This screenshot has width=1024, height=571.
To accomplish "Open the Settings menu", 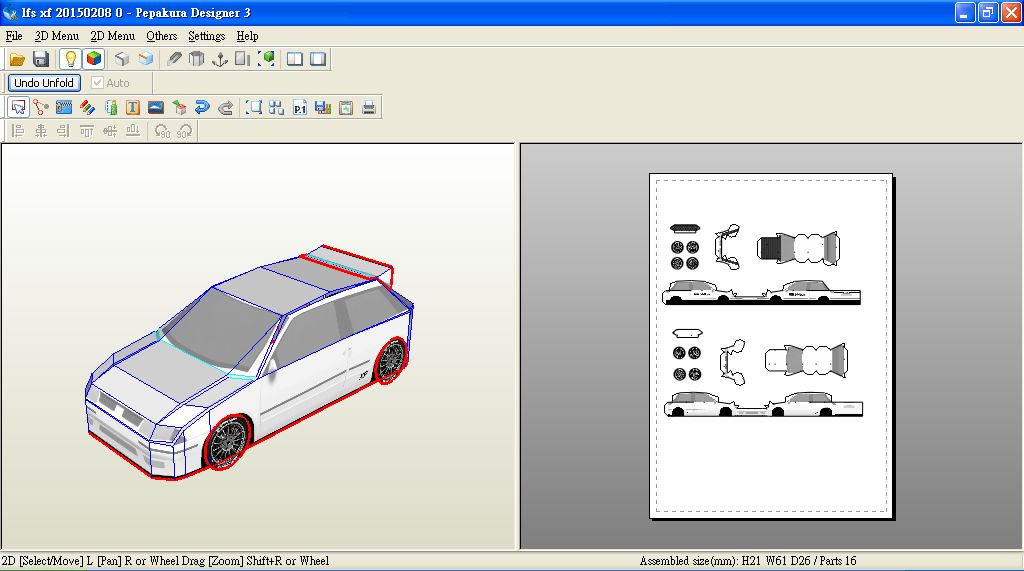I will pyautogui.click(x=206, y=36).
